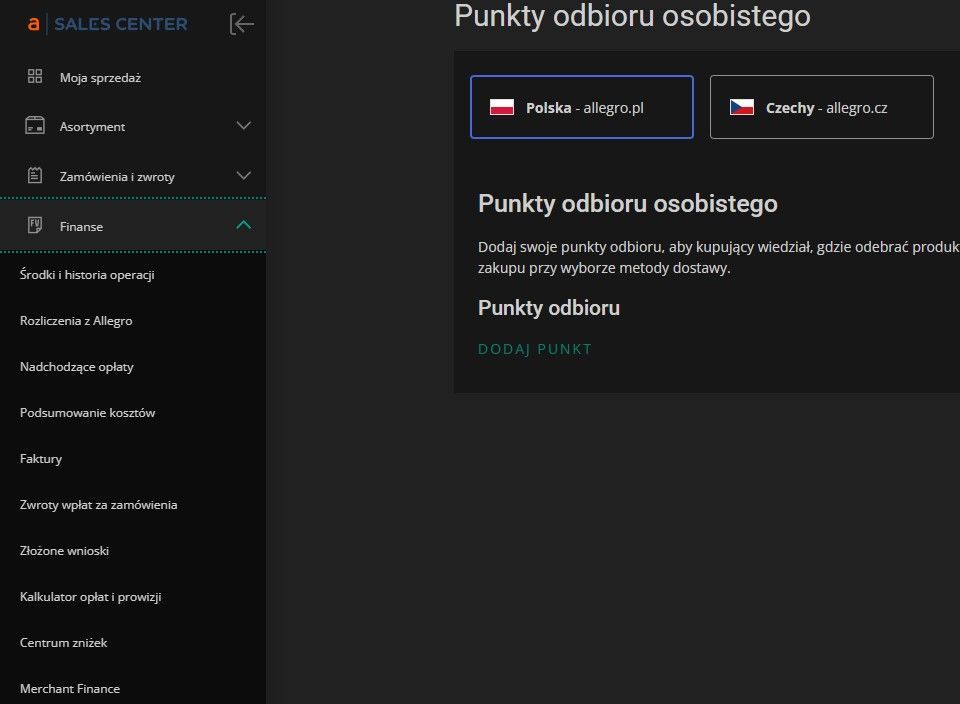Open Merchant Finance menu item

tap(70, 689)
